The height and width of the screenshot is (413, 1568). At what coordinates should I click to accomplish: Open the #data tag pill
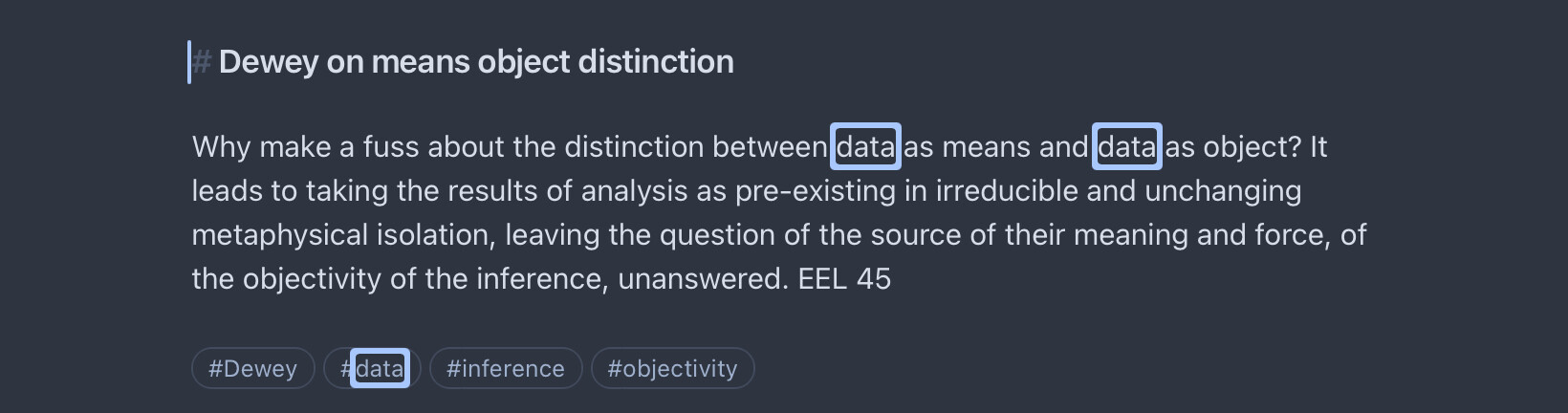373,368
